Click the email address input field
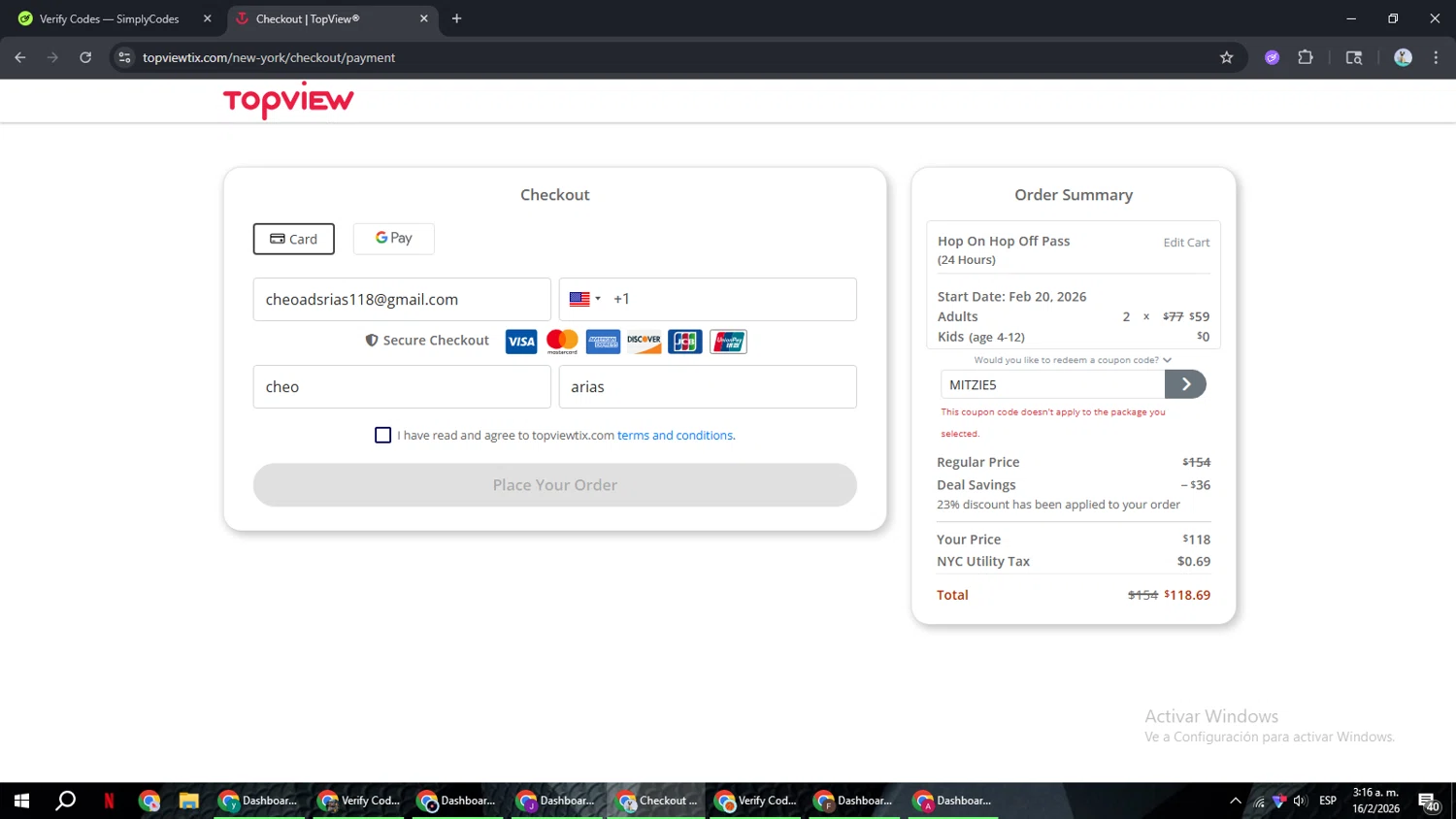This screenshot has width=1456, height=819. click(x=402, y=299)
